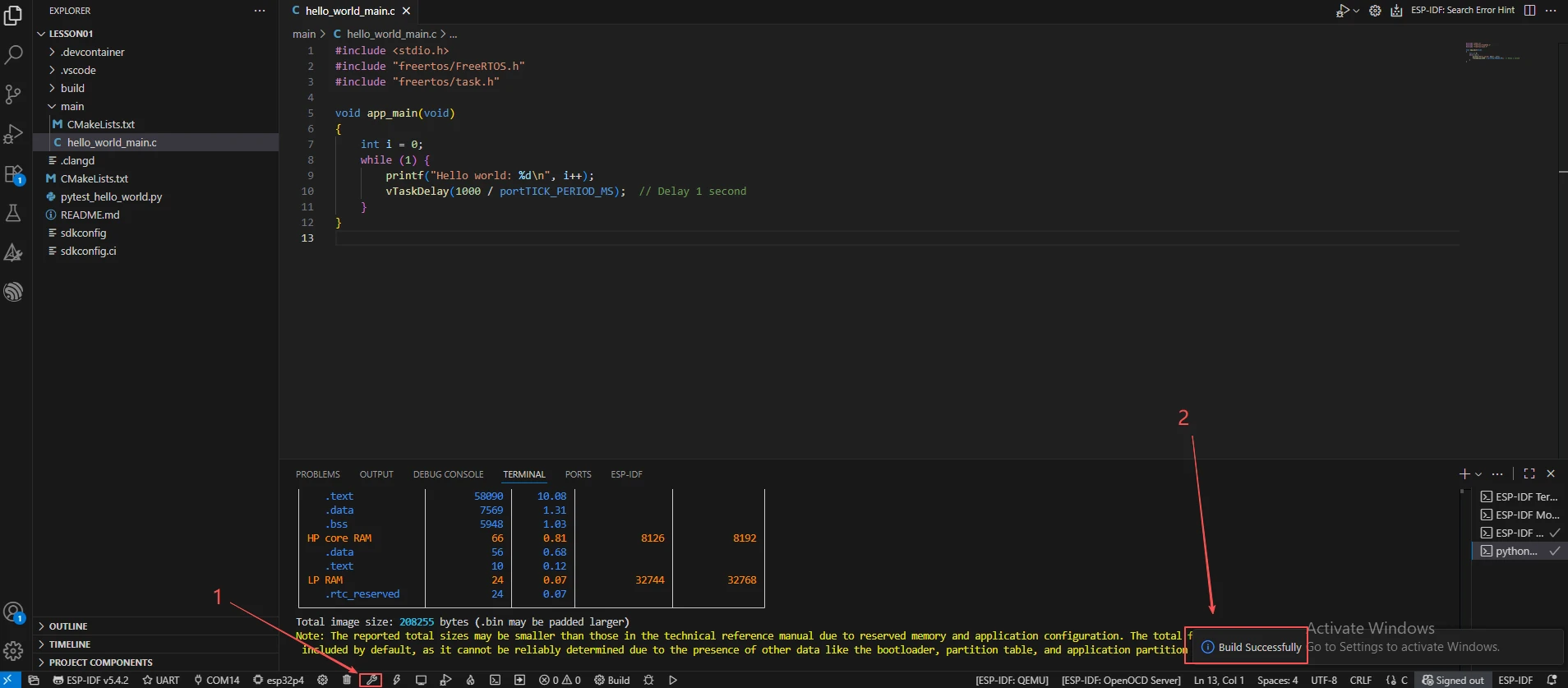
Task: Click the status bar run play icon
Action: 673,680
